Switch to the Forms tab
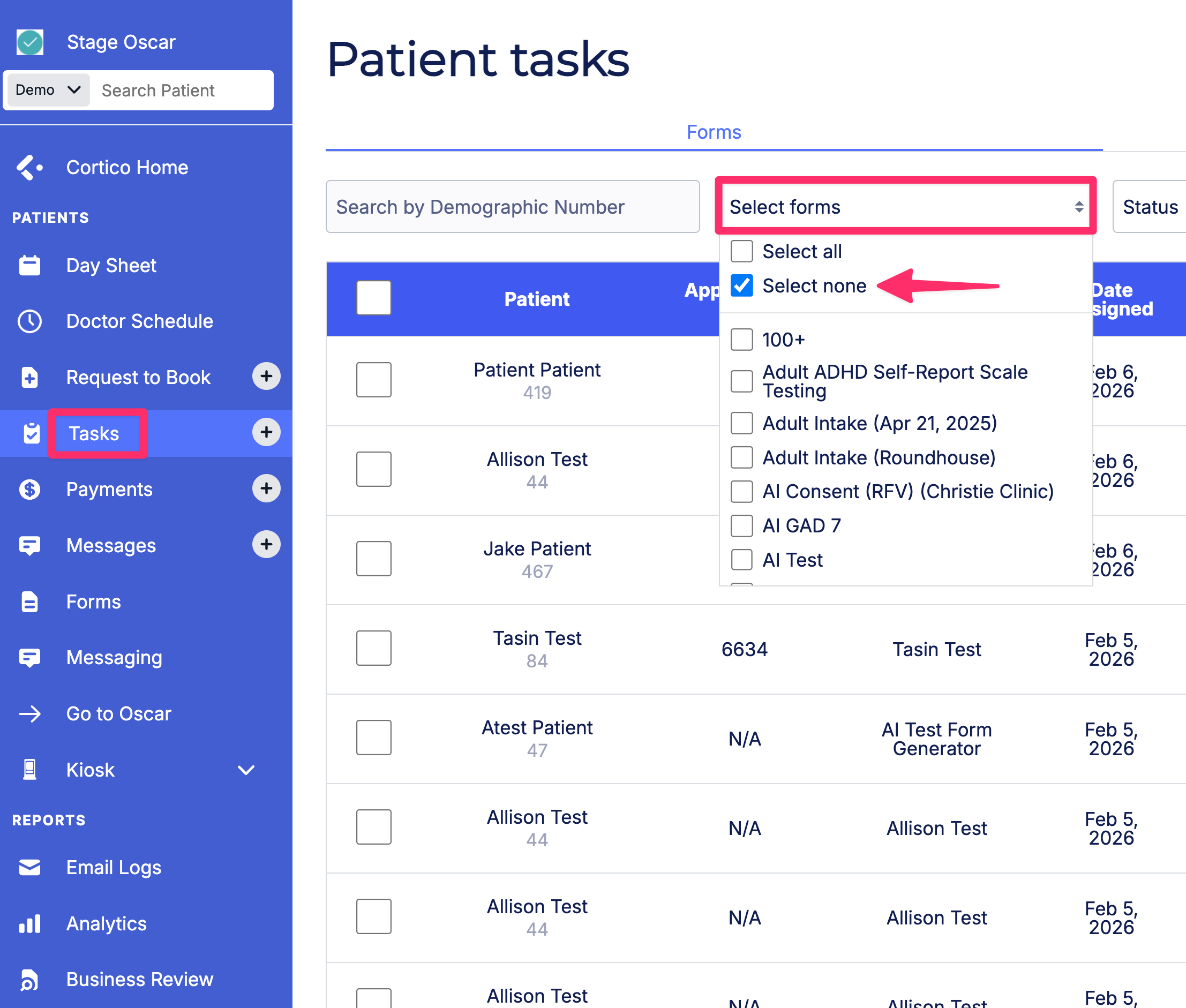This screenshot has height=1008, width=1186. coord(714,132)
